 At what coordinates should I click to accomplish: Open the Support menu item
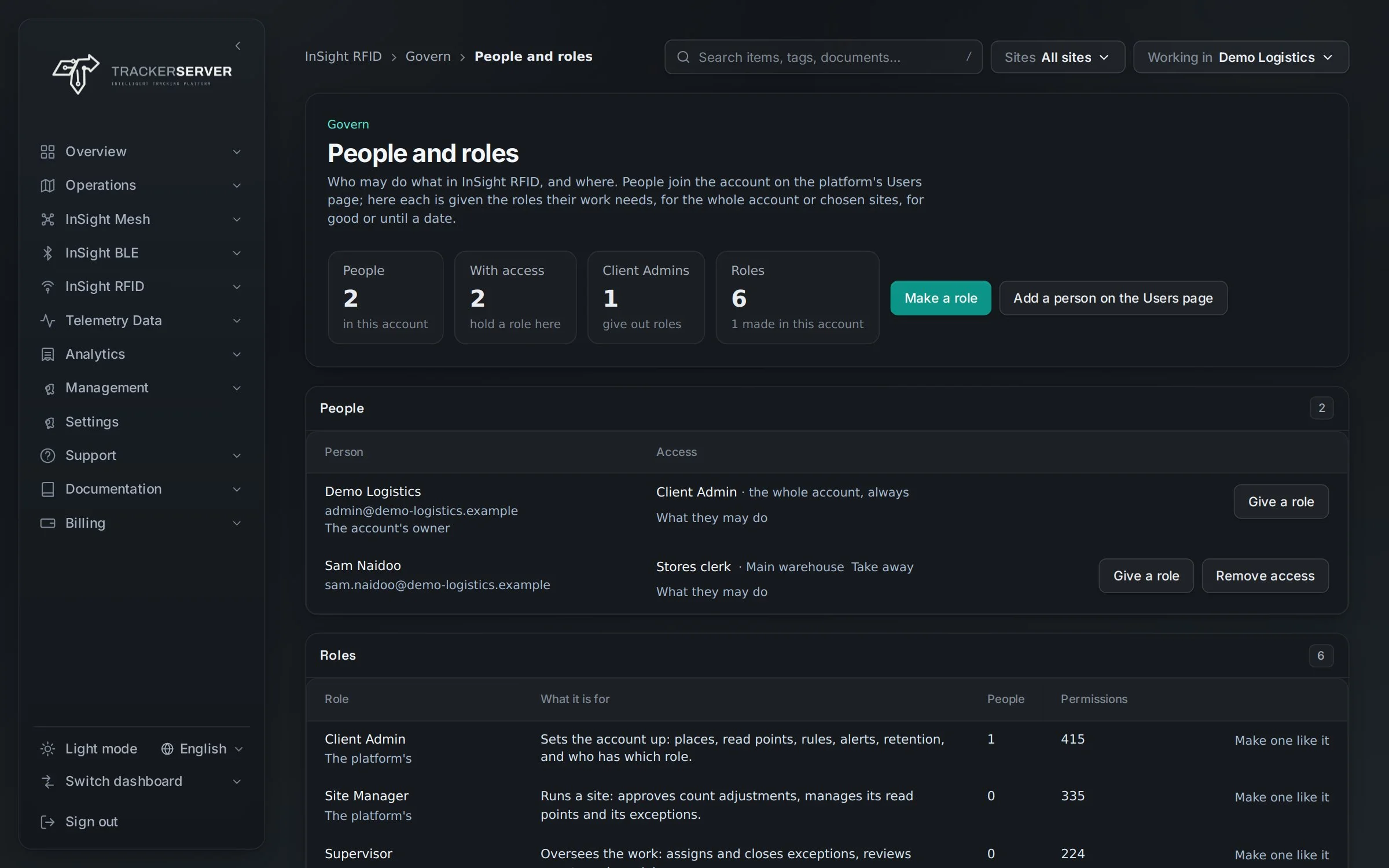pyautogui.click(x=141, y=455)
